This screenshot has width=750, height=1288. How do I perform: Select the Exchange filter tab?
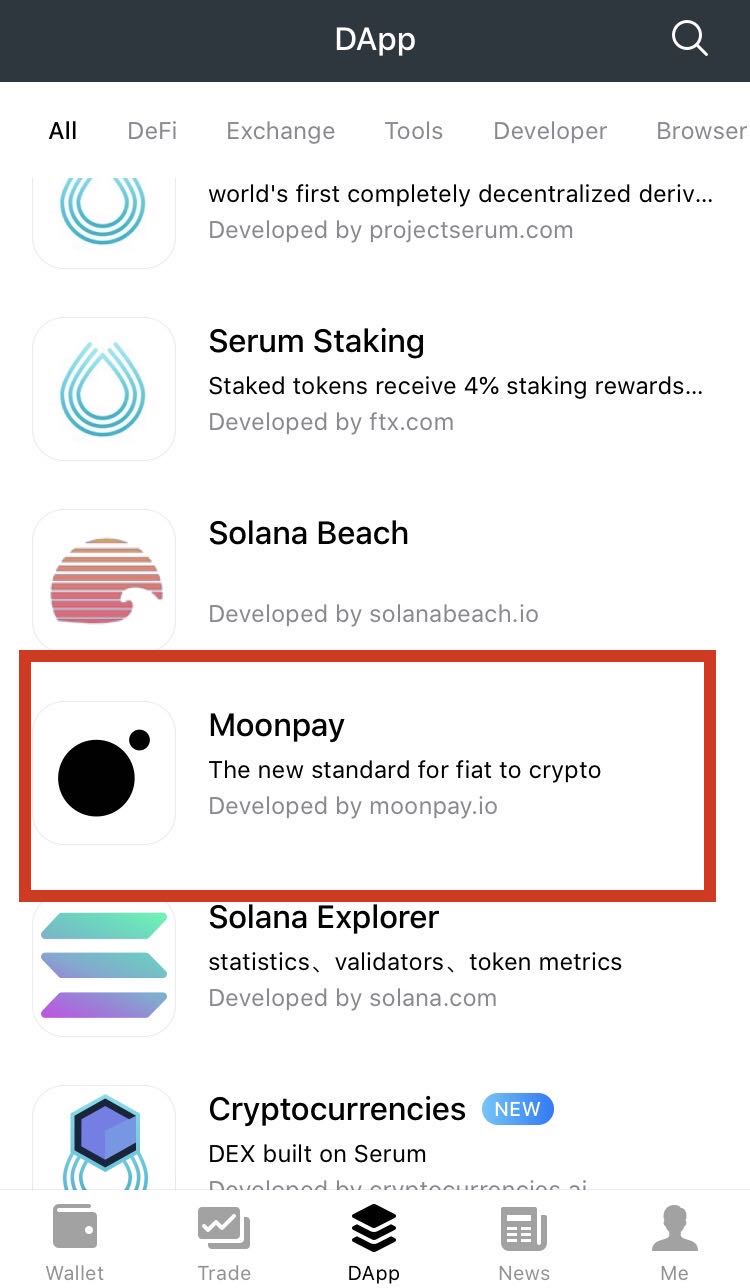(280, 131)
